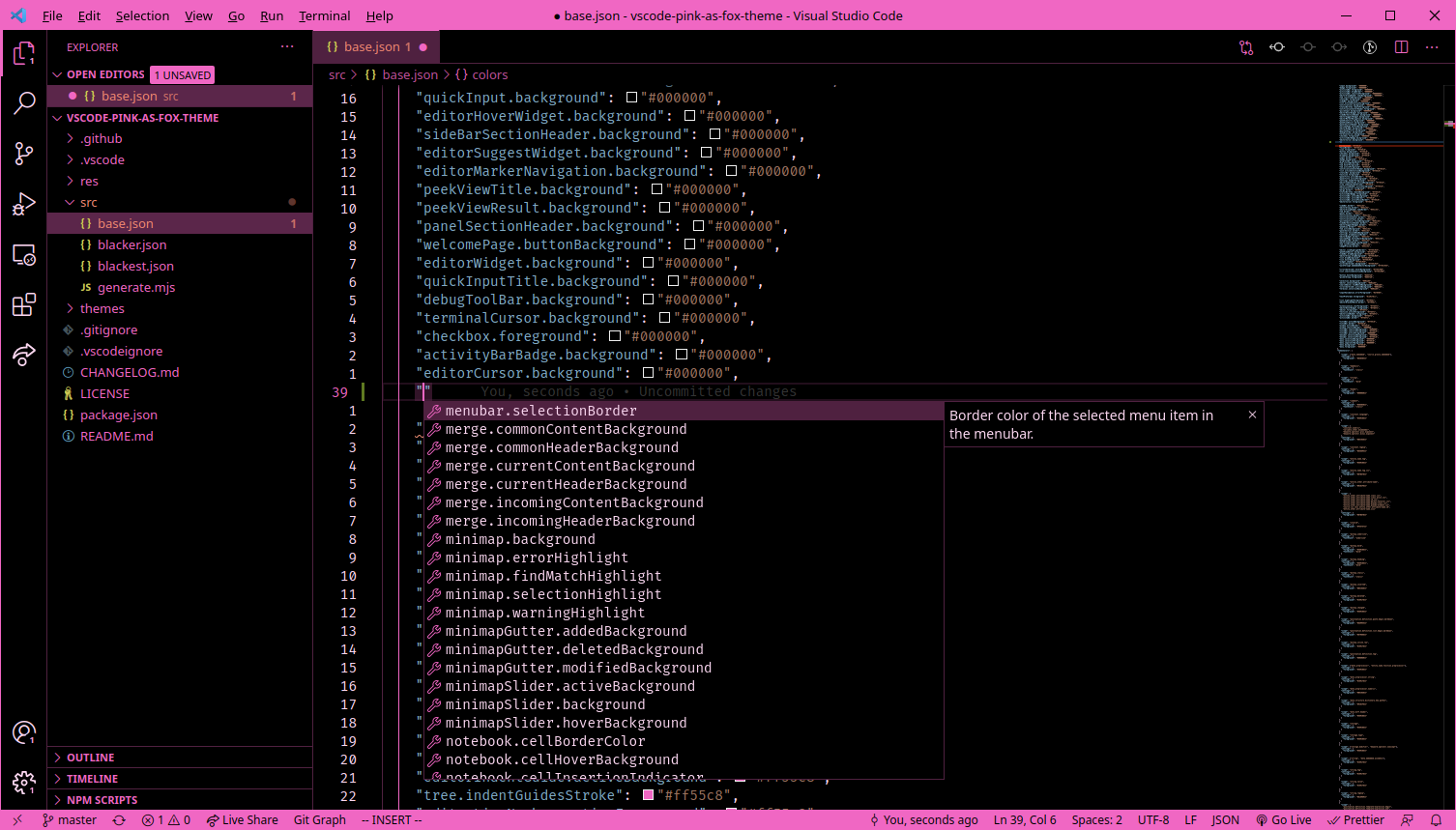Screen dimensions: 1456x830
Task: Switch the master branch in status bar
Action: click(x=70, y=819)
